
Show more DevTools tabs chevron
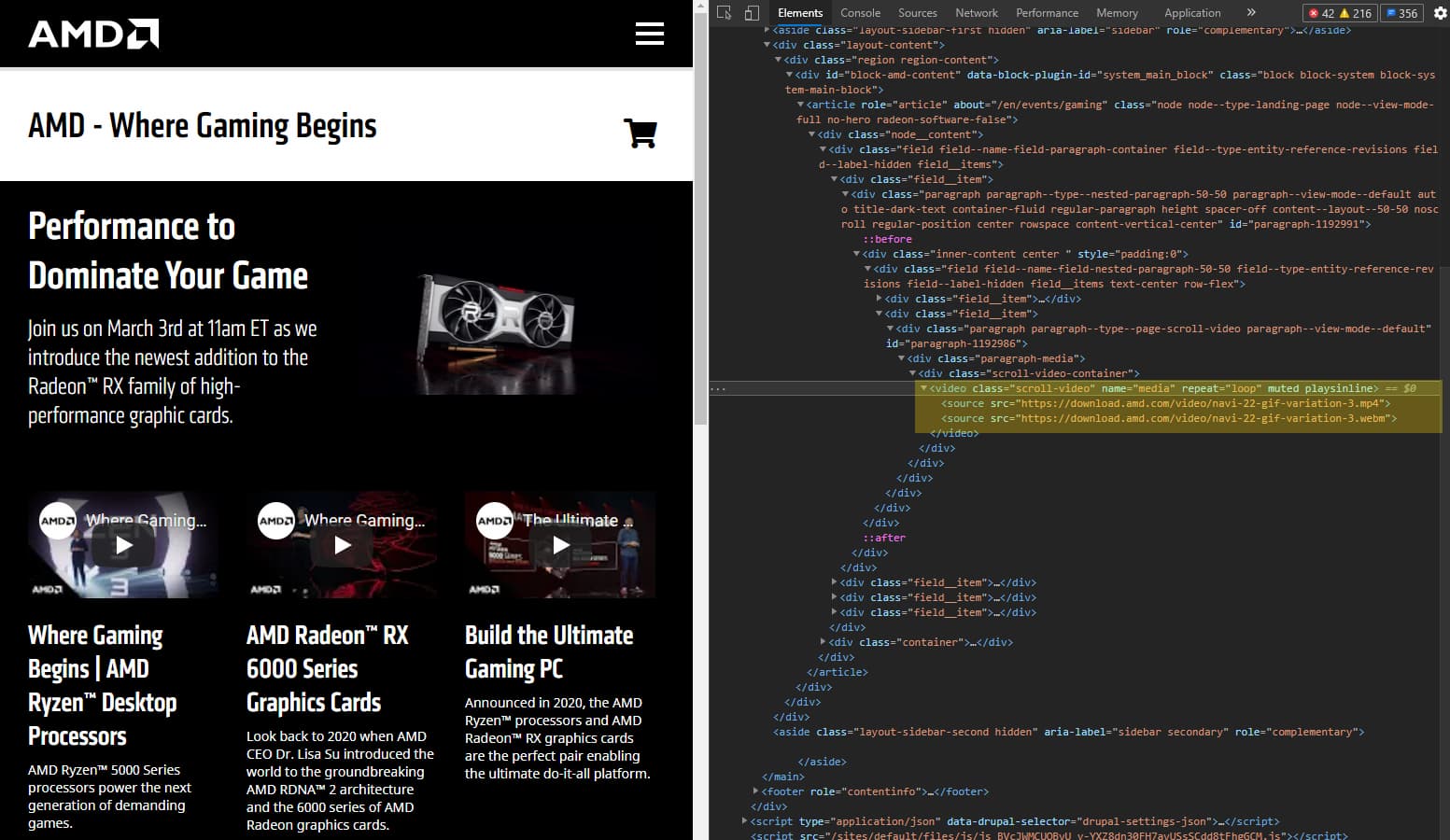[x=1251, y=13]
